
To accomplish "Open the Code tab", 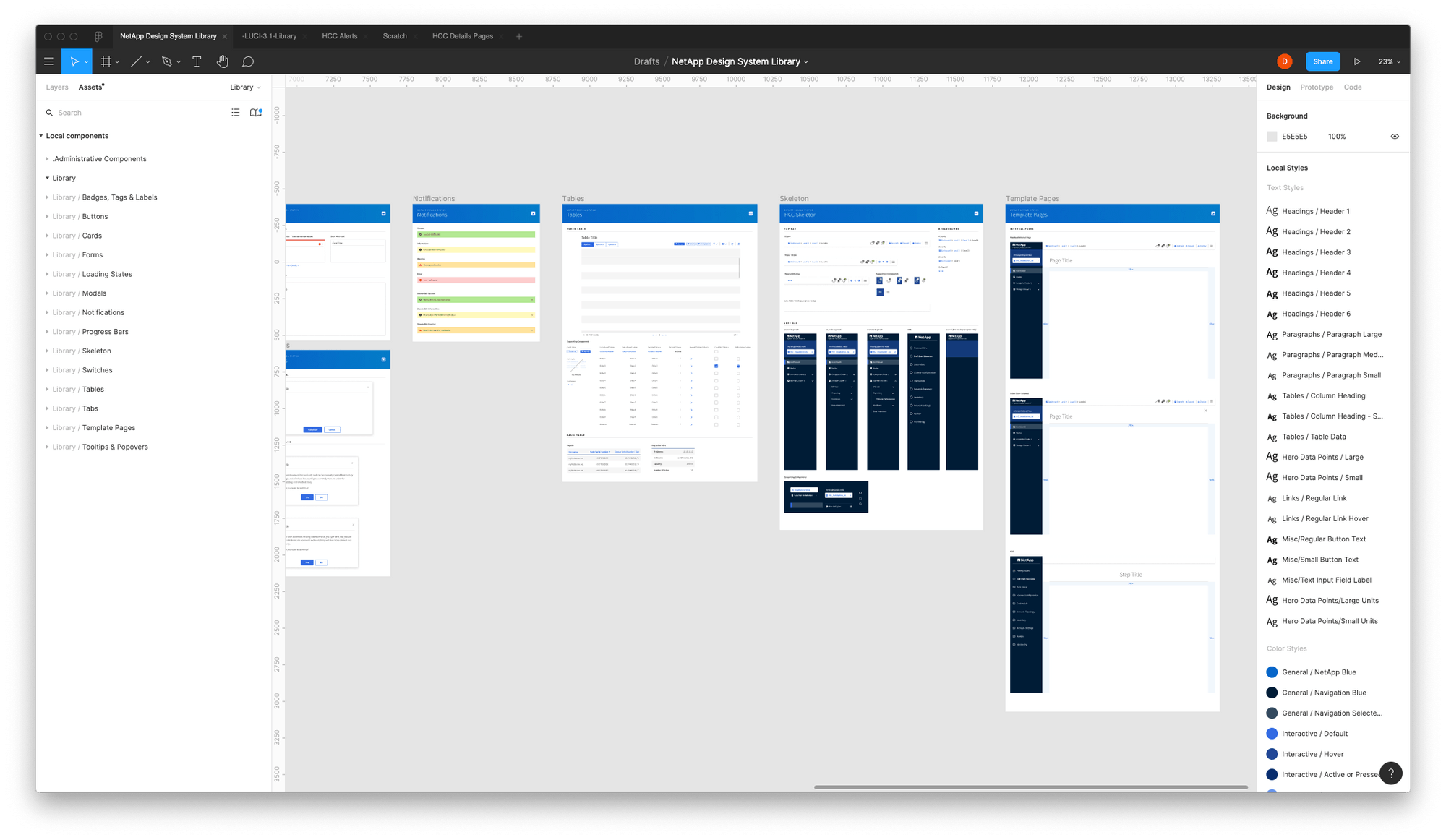I will (1352, 87).
